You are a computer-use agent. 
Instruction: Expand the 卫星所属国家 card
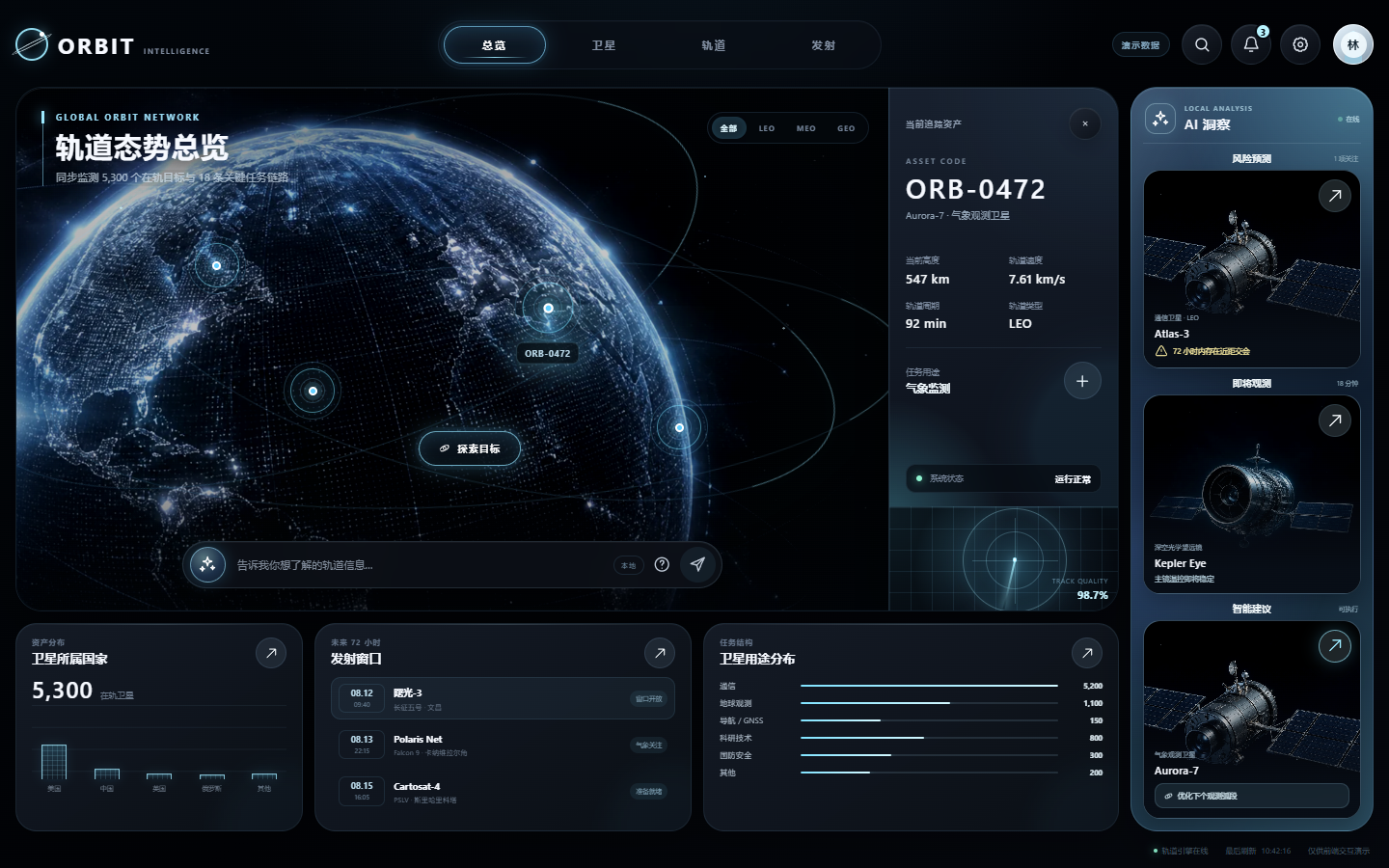coord(271,653)
